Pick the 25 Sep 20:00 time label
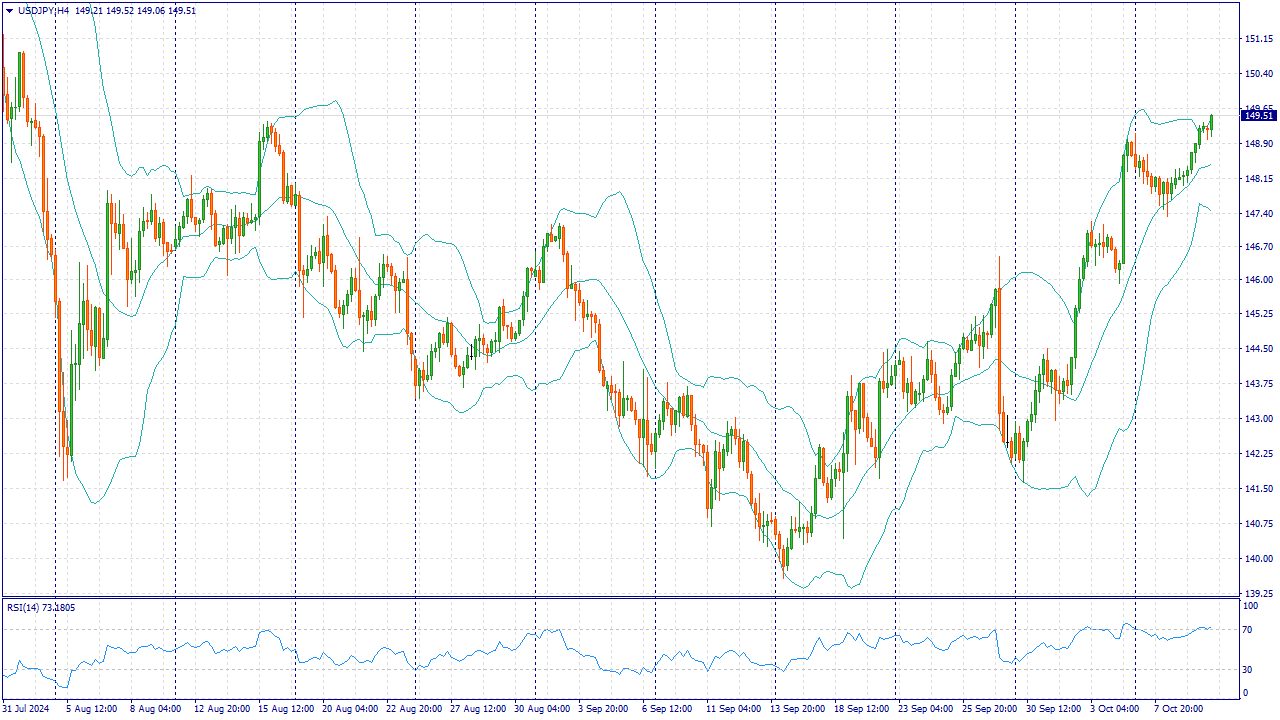Viewport: 1280px width, 720px height. (x=990, y=709)
